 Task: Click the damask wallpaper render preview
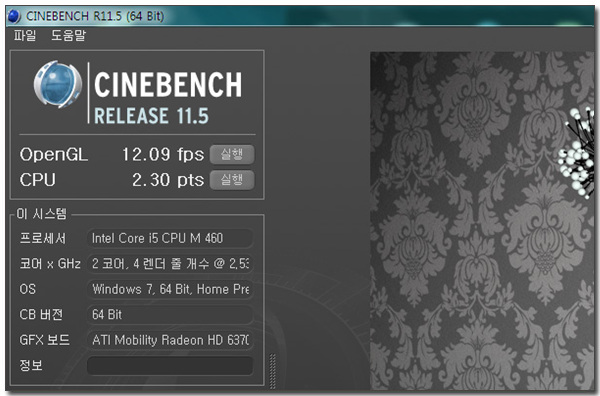[482, 221]
